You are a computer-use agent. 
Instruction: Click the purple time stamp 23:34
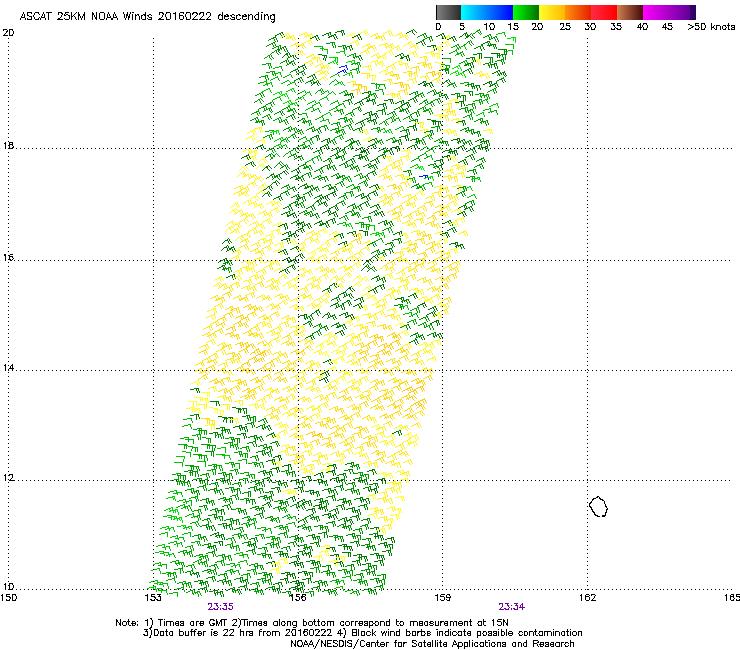click(x=512, y=607)
